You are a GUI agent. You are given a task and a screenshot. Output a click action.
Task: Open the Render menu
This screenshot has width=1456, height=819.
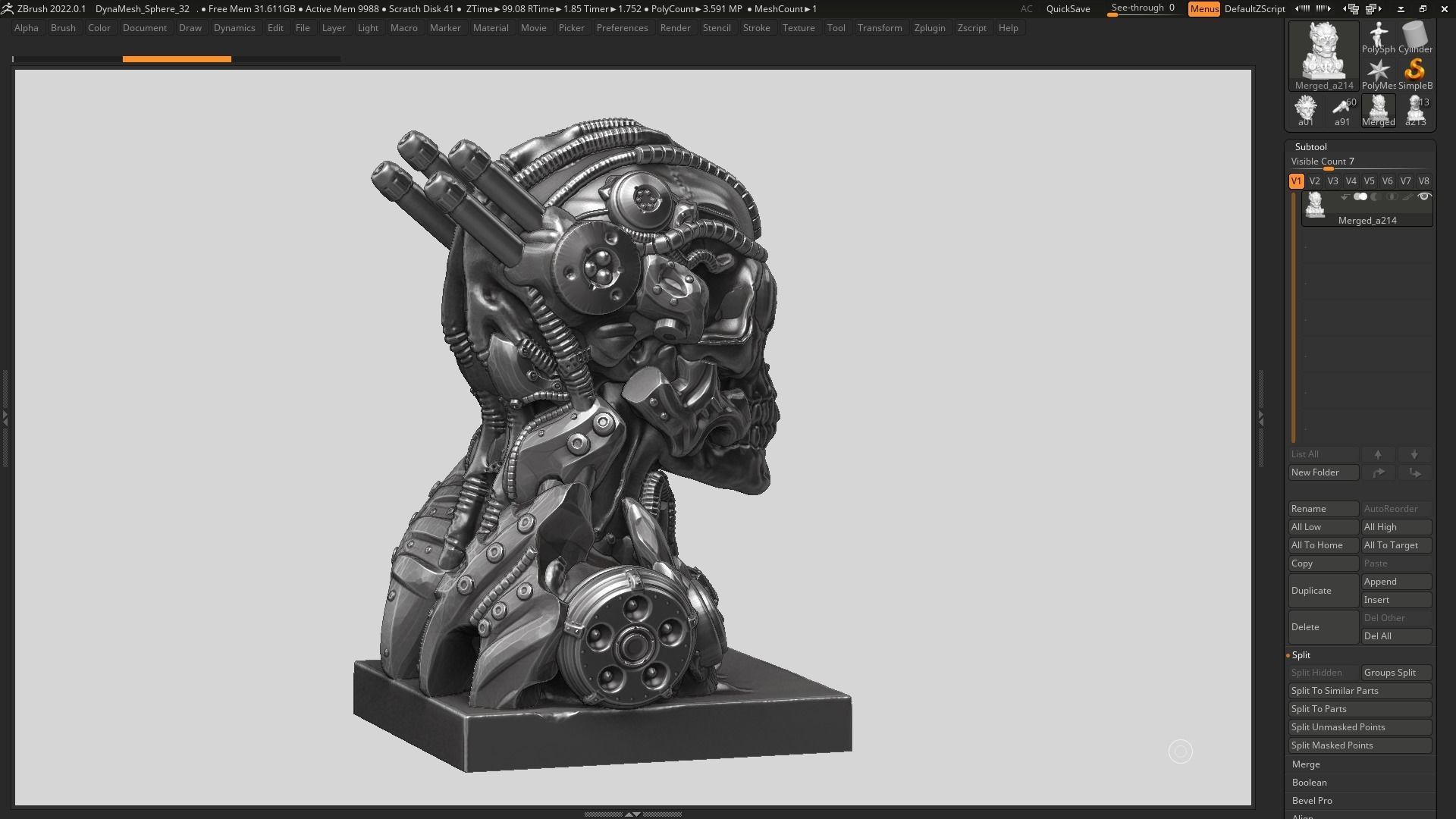coord(675,28)
